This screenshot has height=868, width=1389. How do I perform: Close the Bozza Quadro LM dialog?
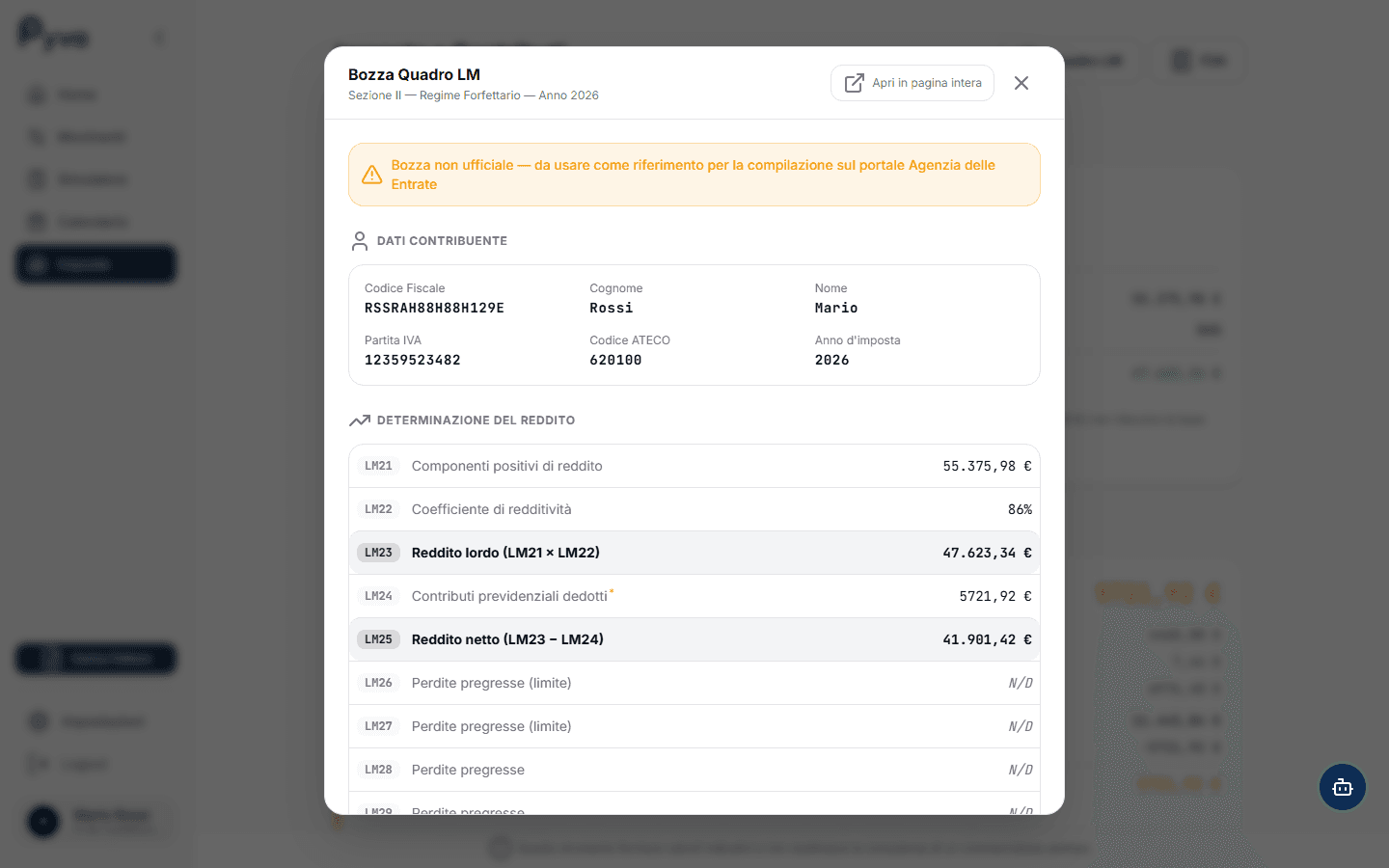1021,83
